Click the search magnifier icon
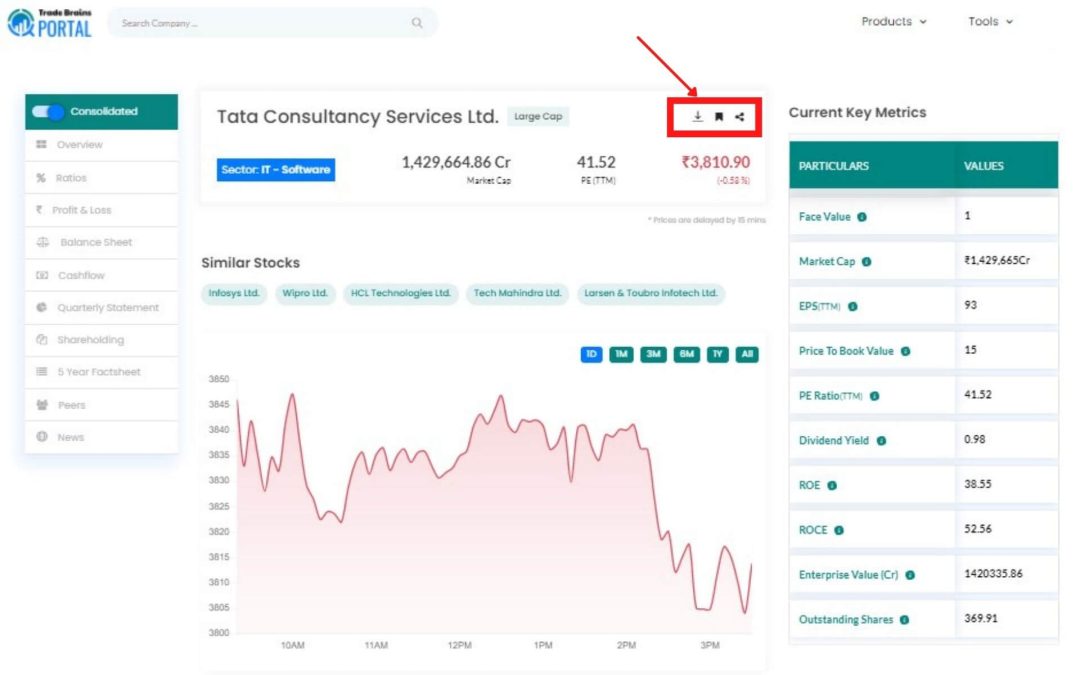 click(417, 23)
